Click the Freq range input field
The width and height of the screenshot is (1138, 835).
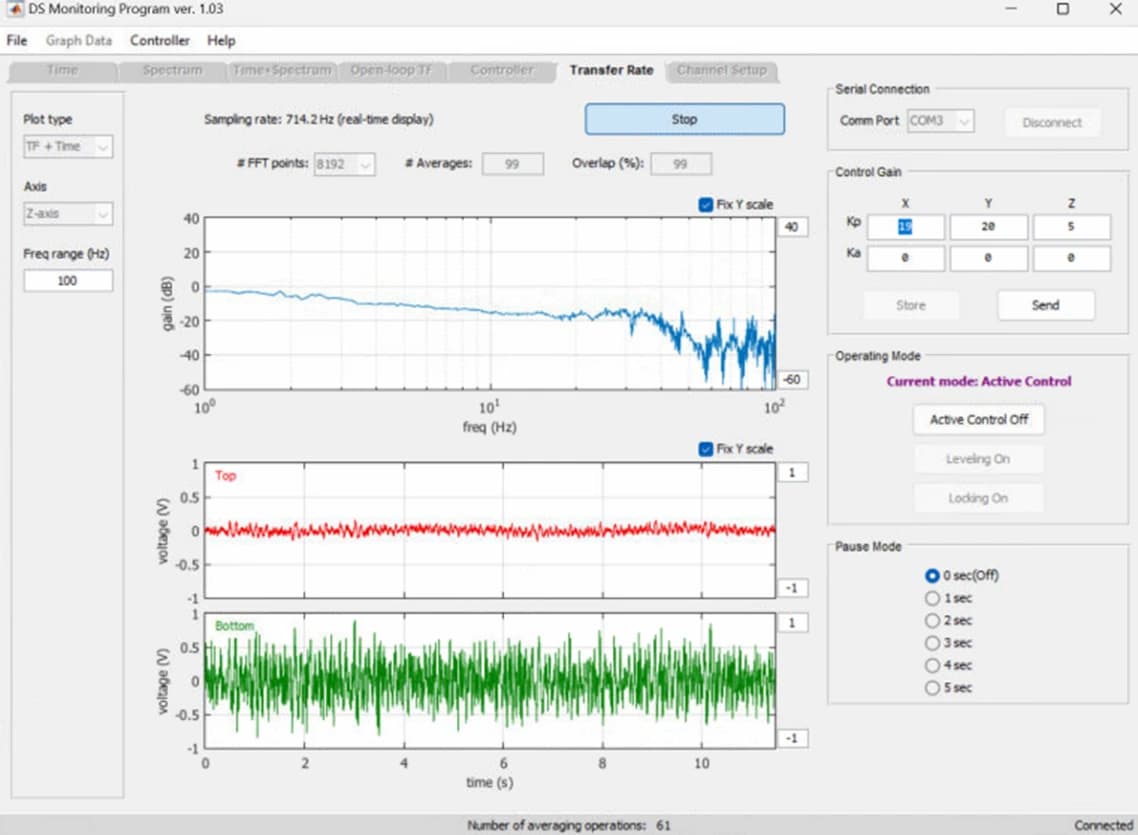tap(68, 281)
